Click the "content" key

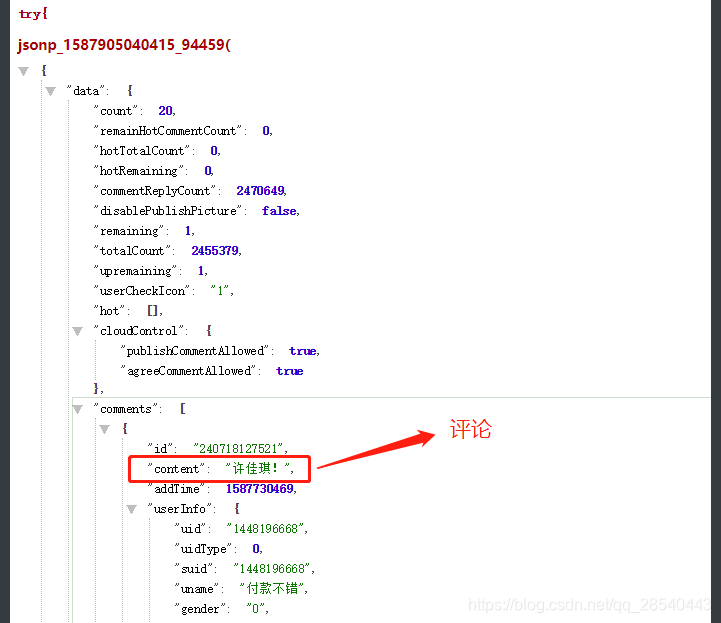pyautogui.click(x=177, y=469)
